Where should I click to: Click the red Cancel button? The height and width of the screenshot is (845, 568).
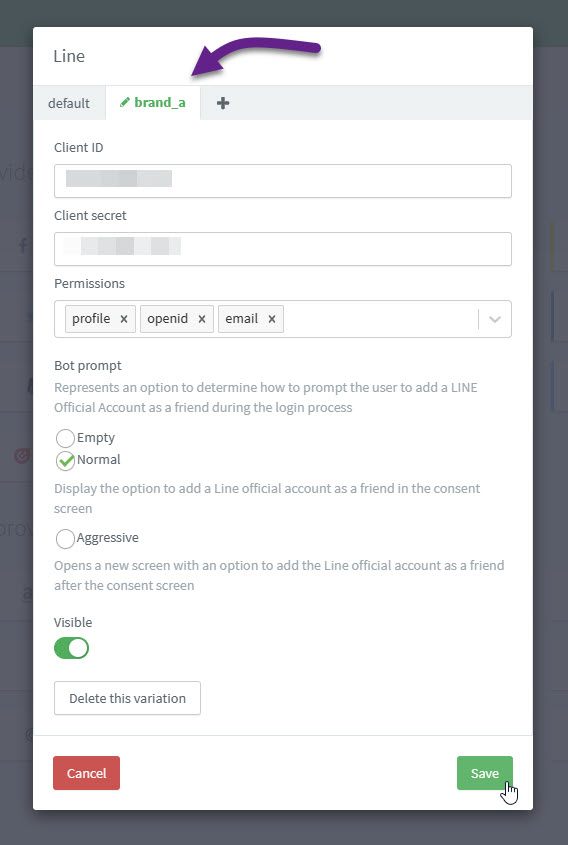(x=86, y=773)
